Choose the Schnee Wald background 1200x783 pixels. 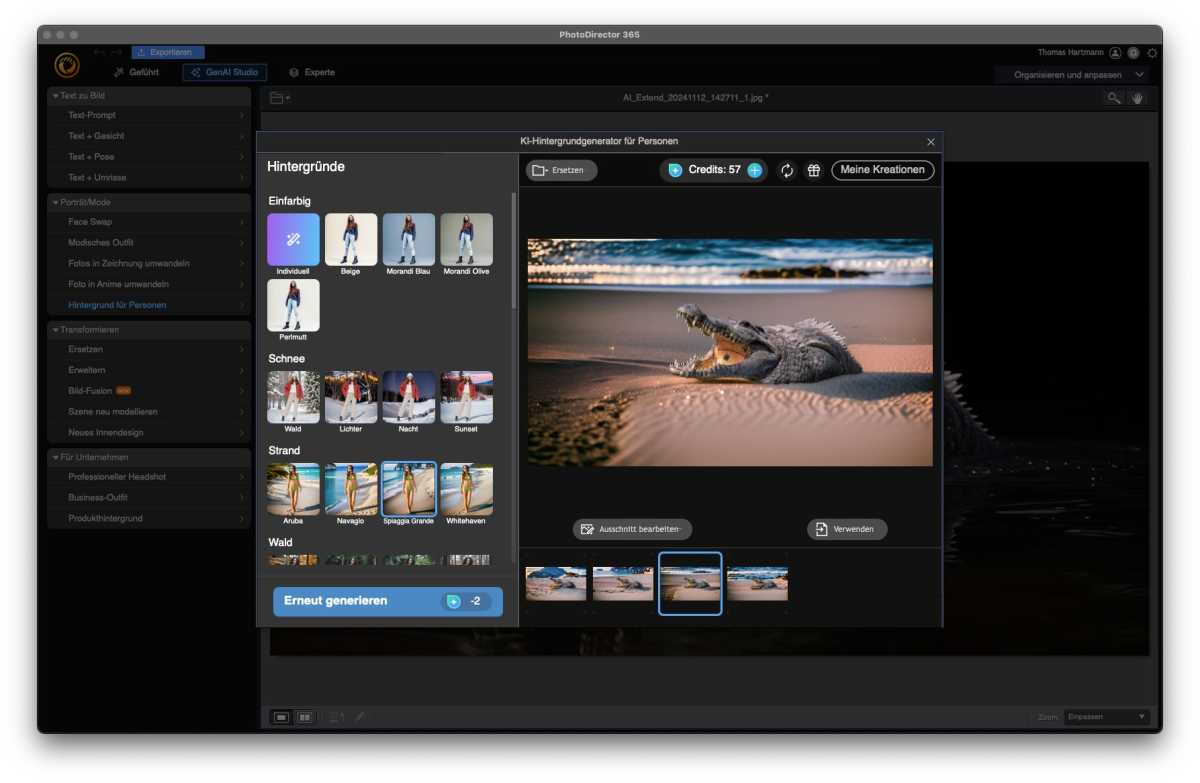coord(293,397)
